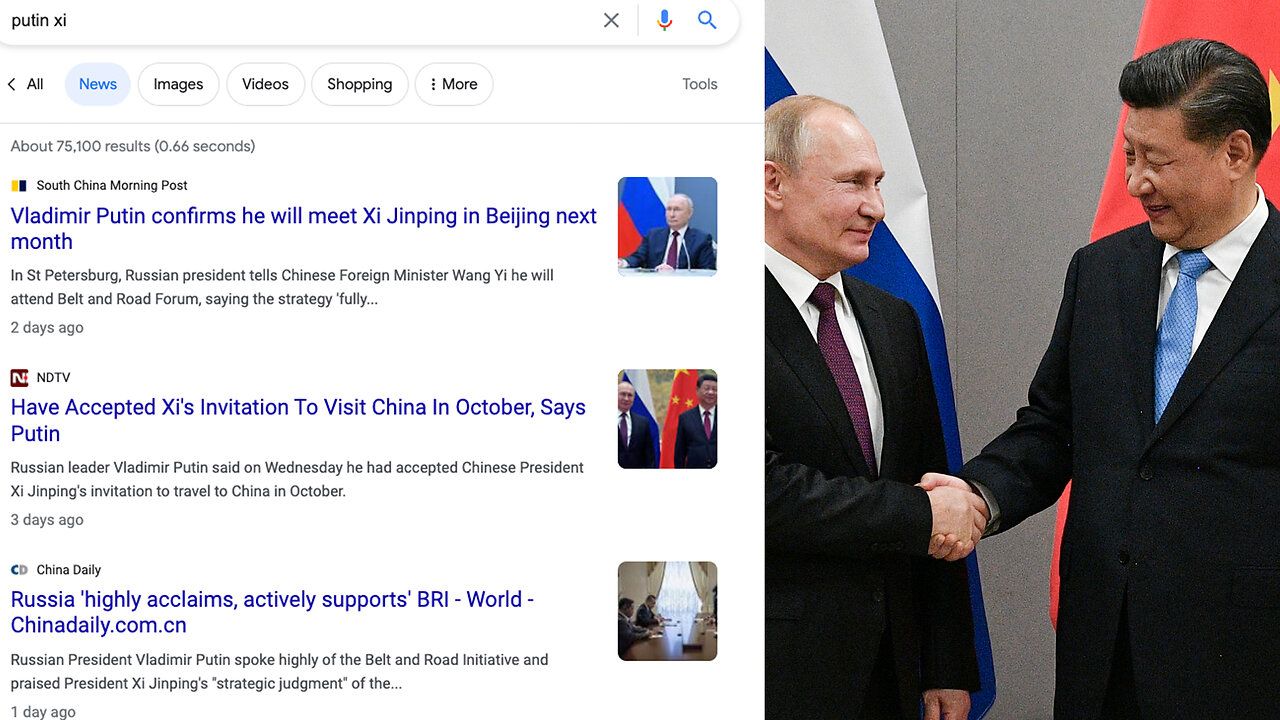
Task: Click the South China Morning Post article thumbnail
Action: coord(667,226)
